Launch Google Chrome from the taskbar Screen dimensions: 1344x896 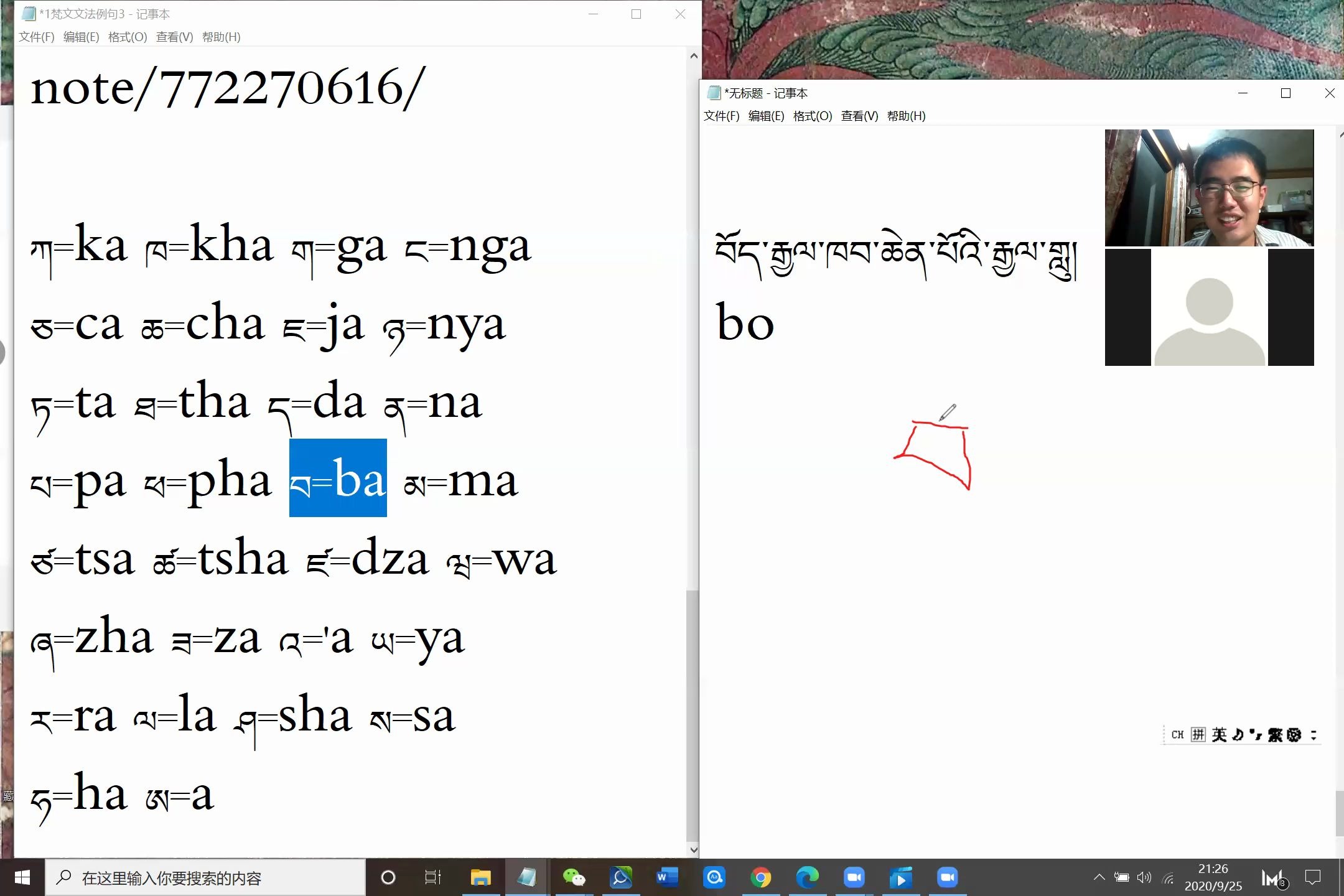pos(760,877)
